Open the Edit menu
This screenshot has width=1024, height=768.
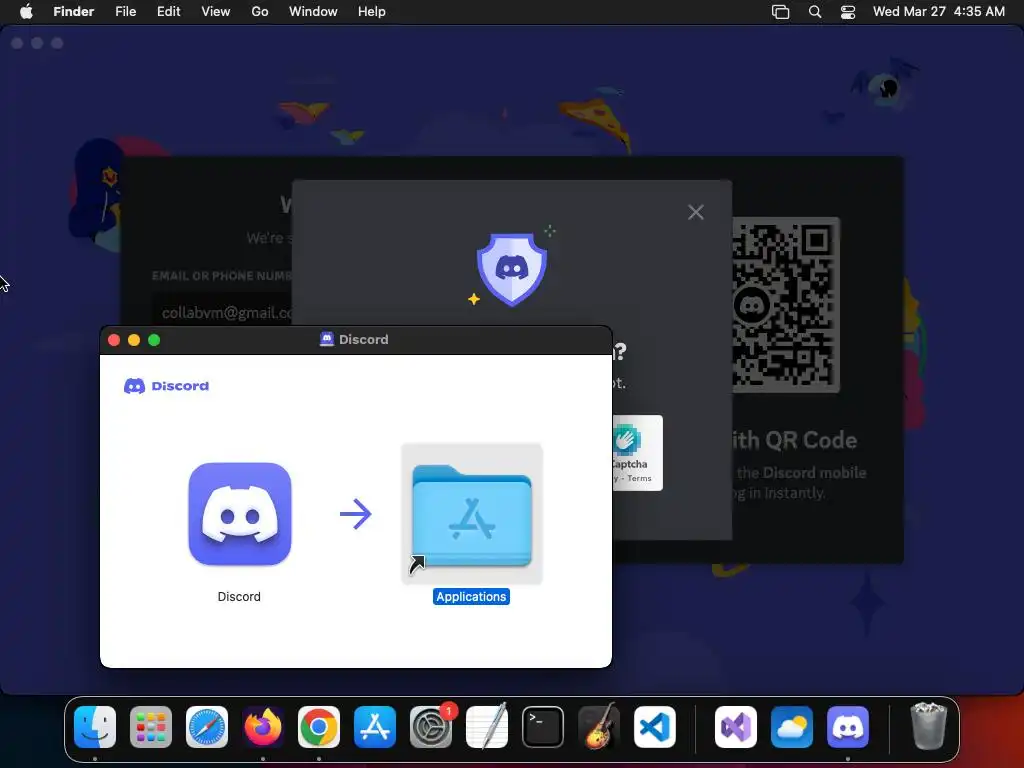tap(168, 11)
